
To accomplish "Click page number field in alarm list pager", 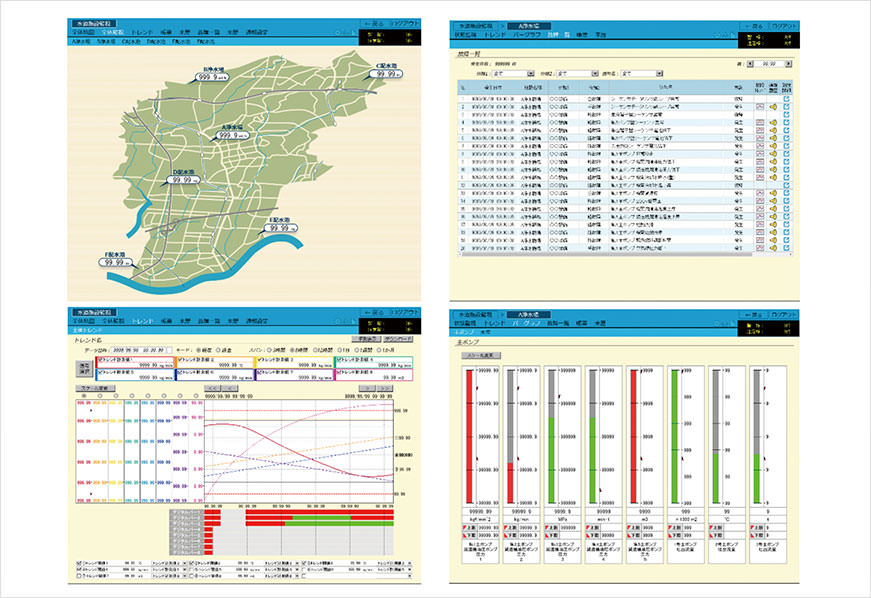I will (769, 64).
